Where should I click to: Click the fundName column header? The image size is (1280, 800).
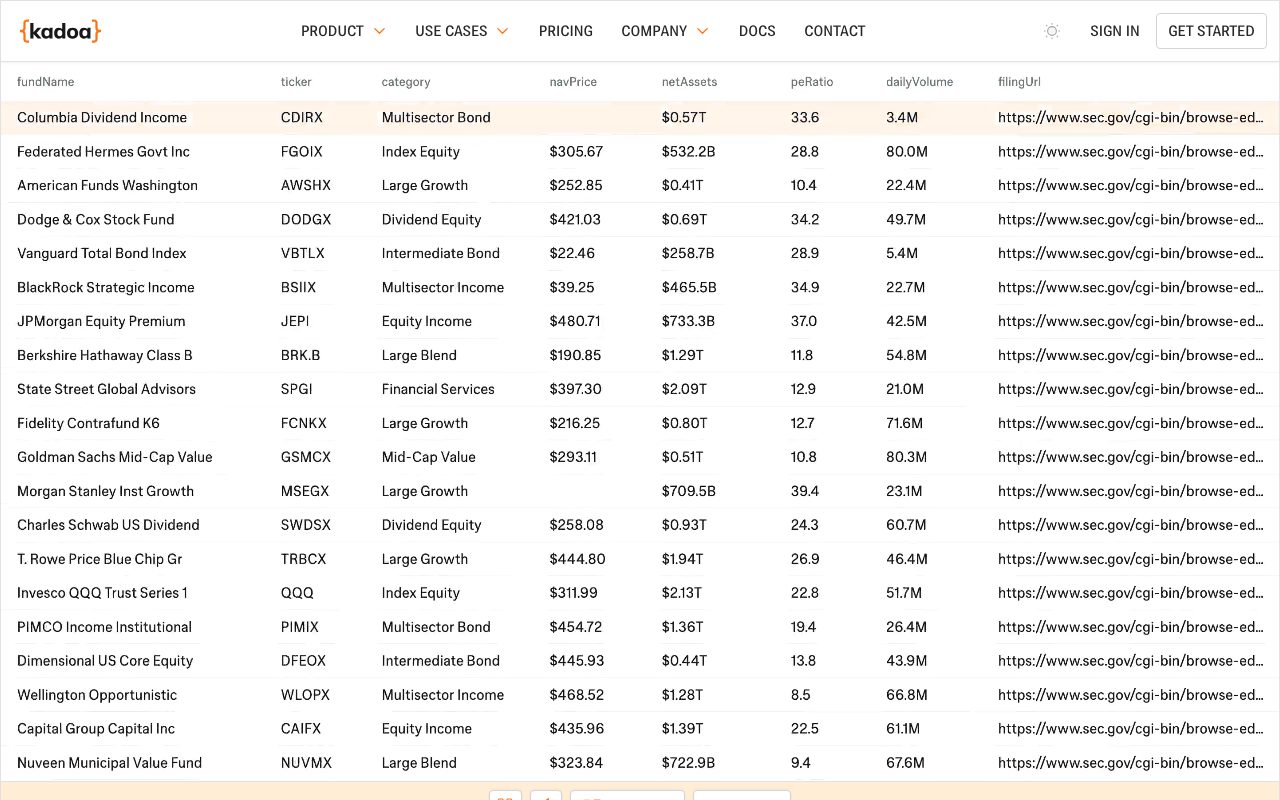46,82
